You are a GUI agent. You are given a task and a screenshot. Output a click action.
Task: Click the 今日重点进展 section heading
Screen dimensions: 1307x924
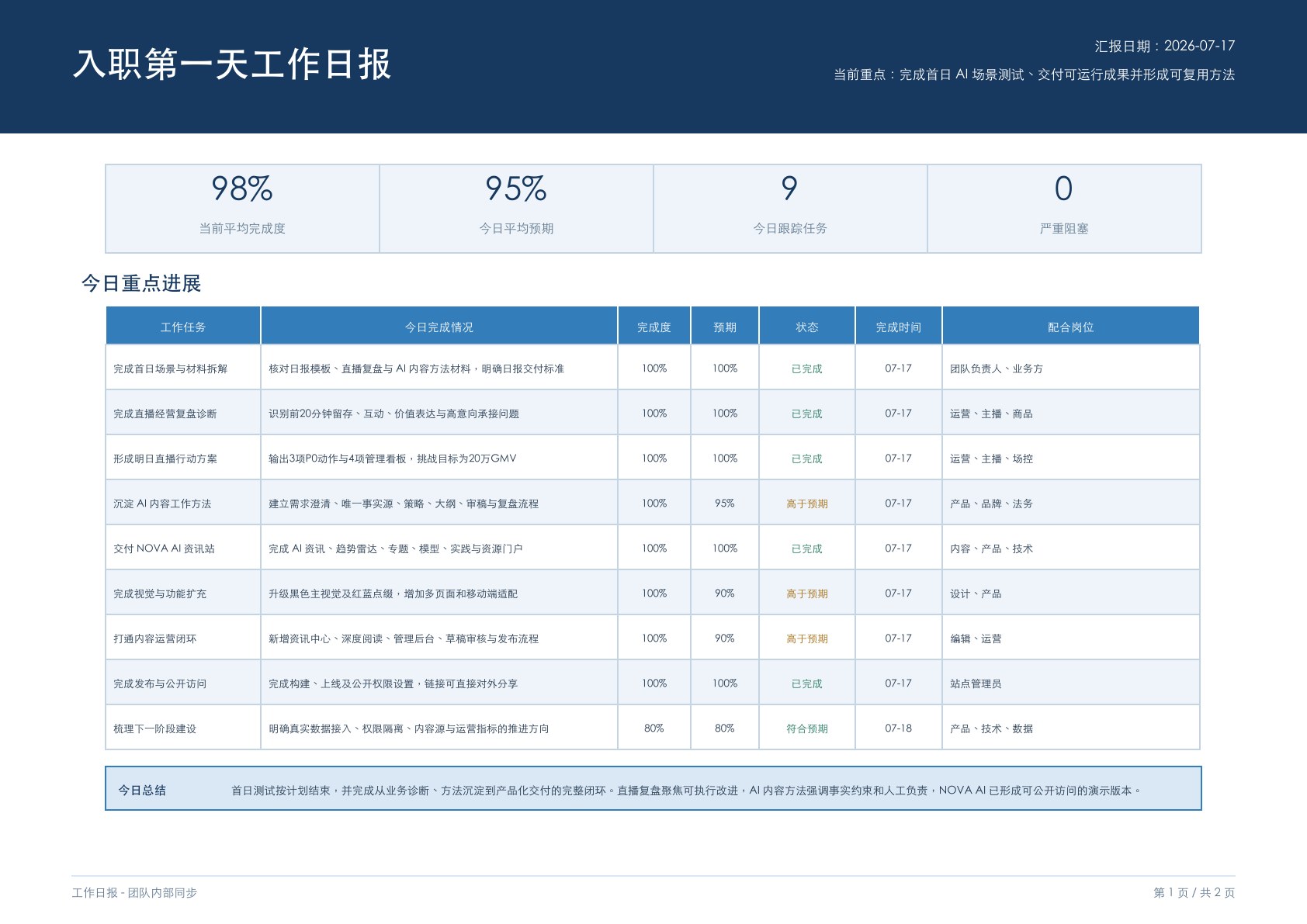(x=141, y=283)
